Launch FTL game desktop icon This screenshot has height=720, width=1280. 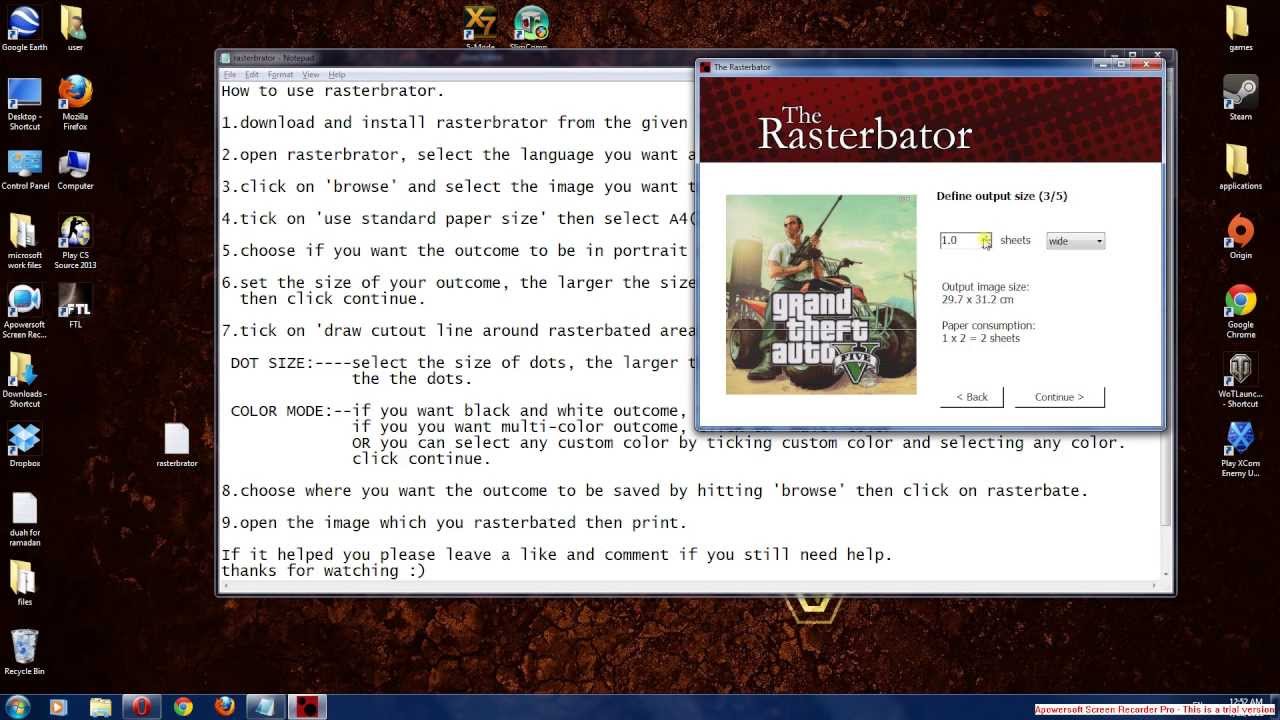(x=75, y=306)
